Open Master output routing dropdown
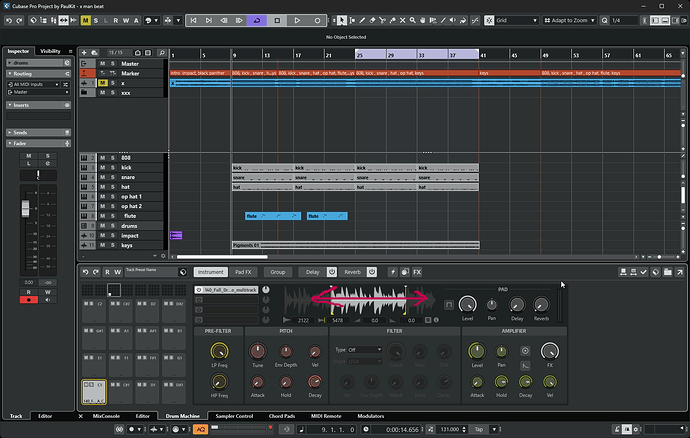The width and height of the screenshot is (690, 438). click(x=38, y=92)
